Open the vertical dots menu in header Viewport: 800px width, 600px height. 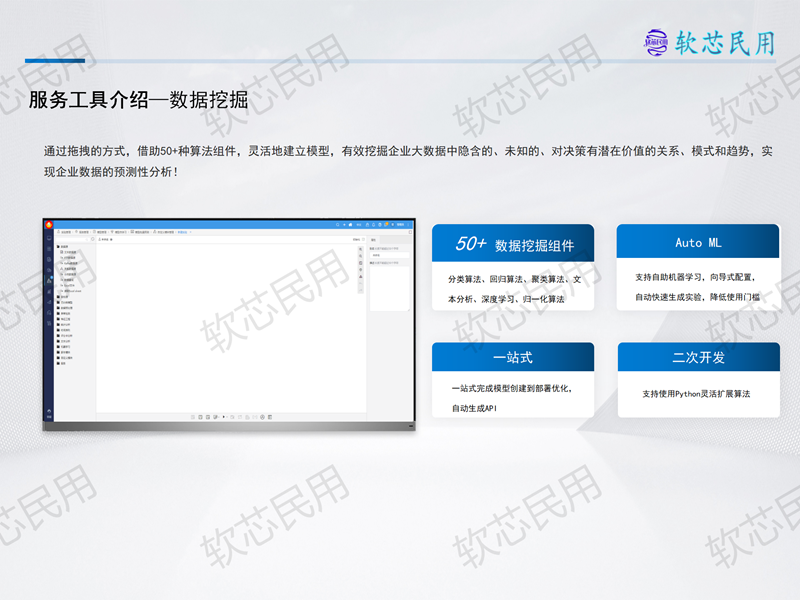[408, 224]
